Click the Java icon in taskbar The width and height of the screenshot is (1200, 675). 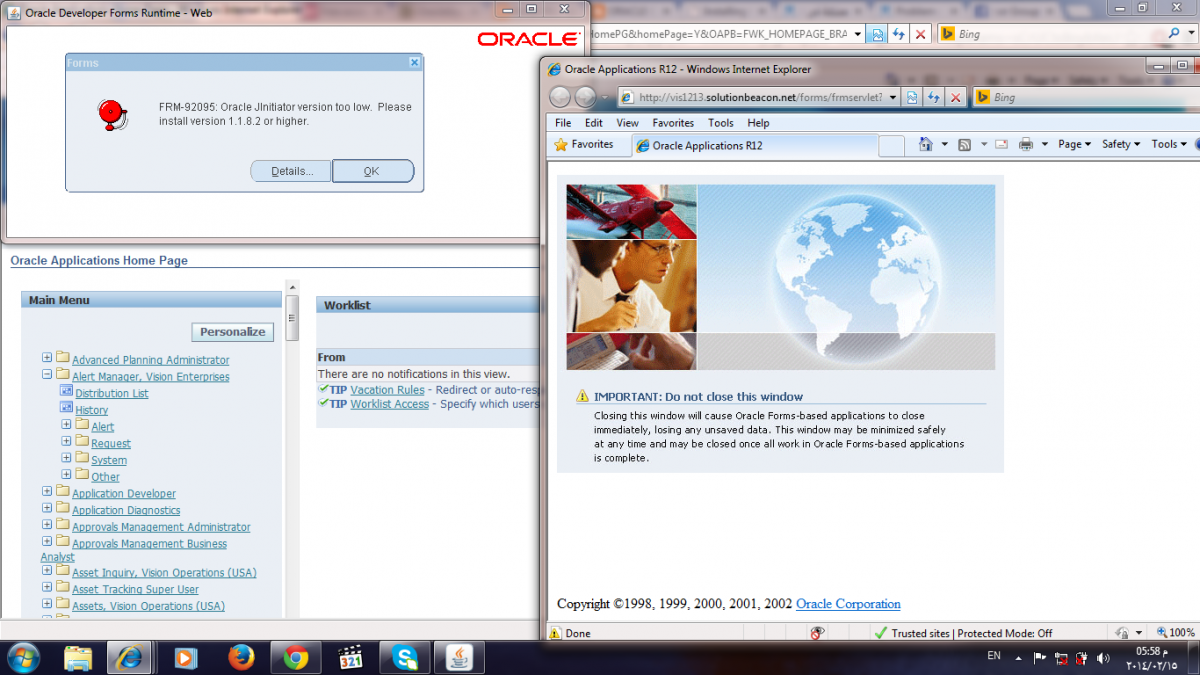(459, 657)
